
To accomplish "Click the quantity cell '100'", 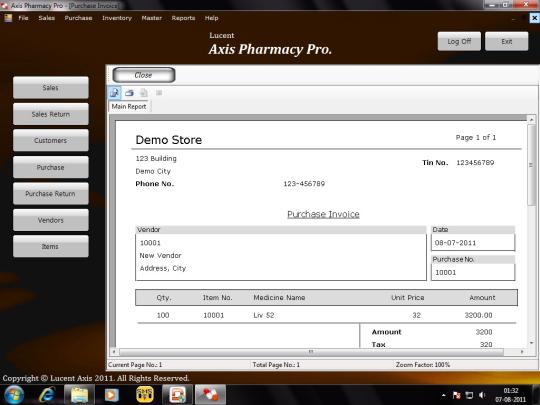I will 163,315.
